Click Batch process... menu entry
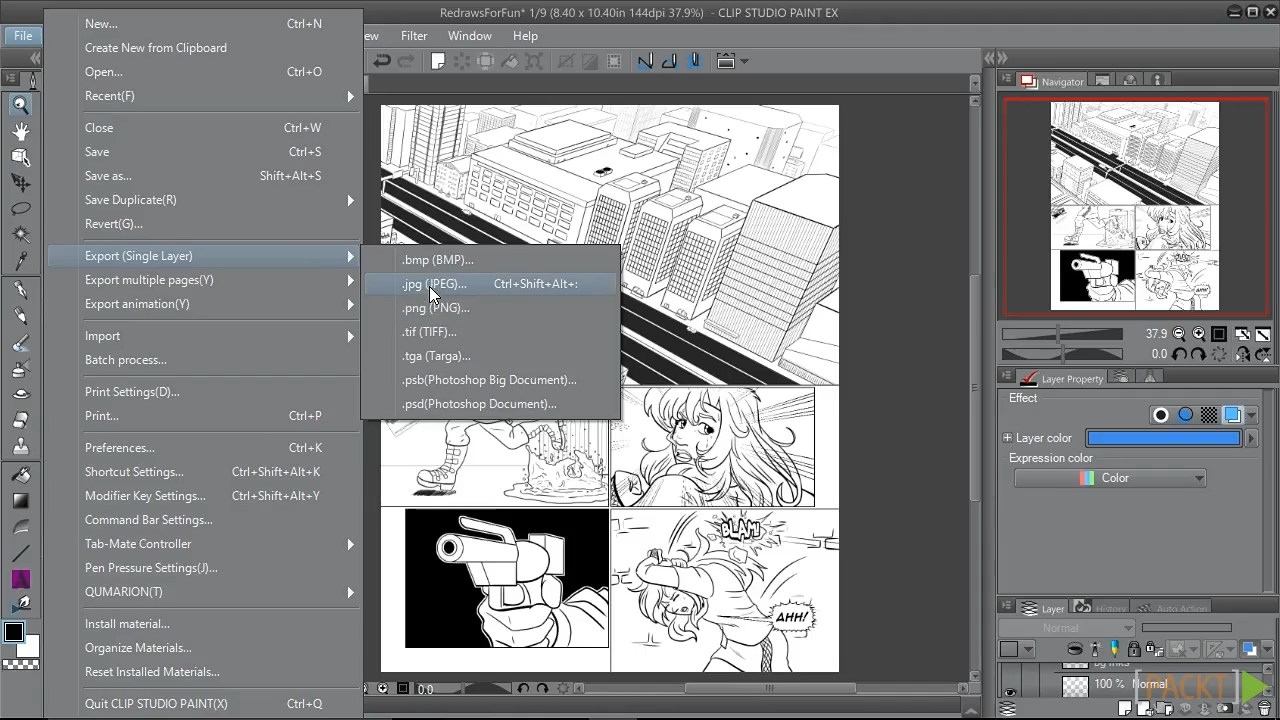This screenshot has height=720, width=1280. click(x=203, y=360)
